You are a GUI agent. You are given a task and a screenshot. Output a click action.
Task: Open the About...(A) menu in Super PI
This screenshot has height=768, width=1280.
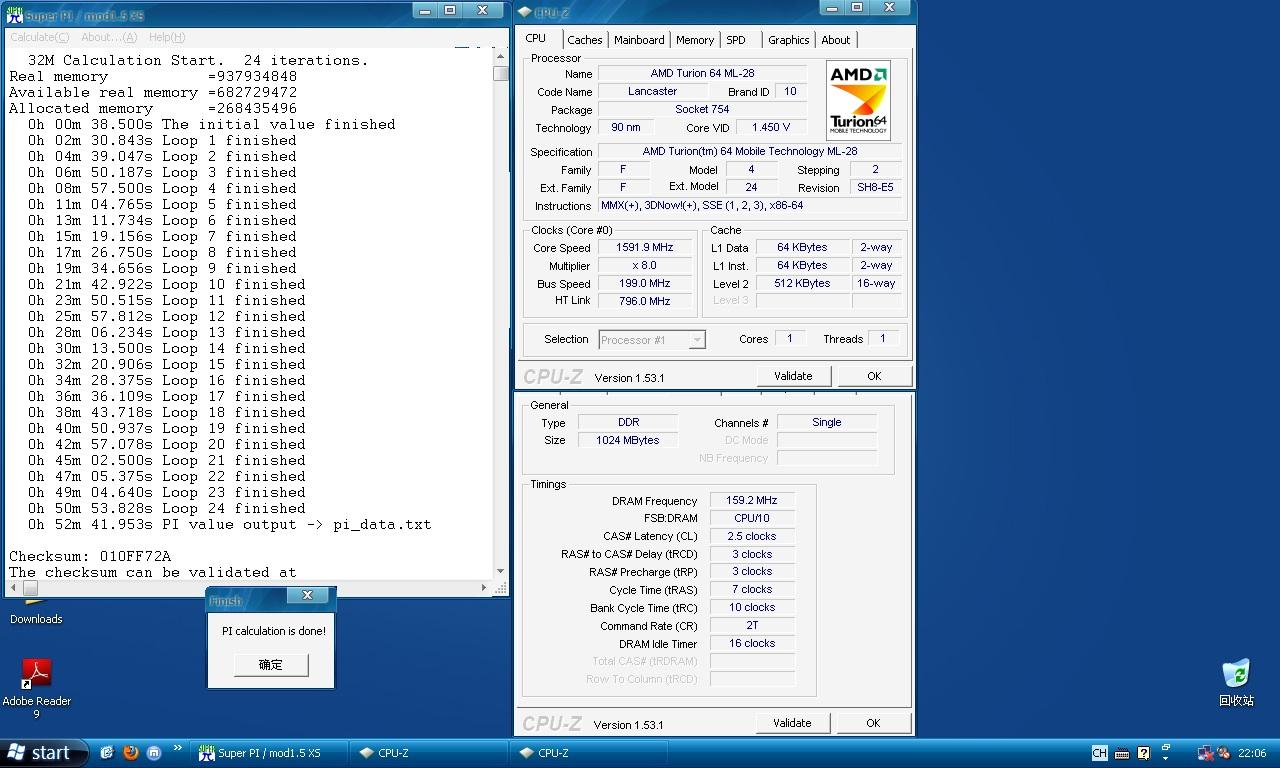pos(109,37)
